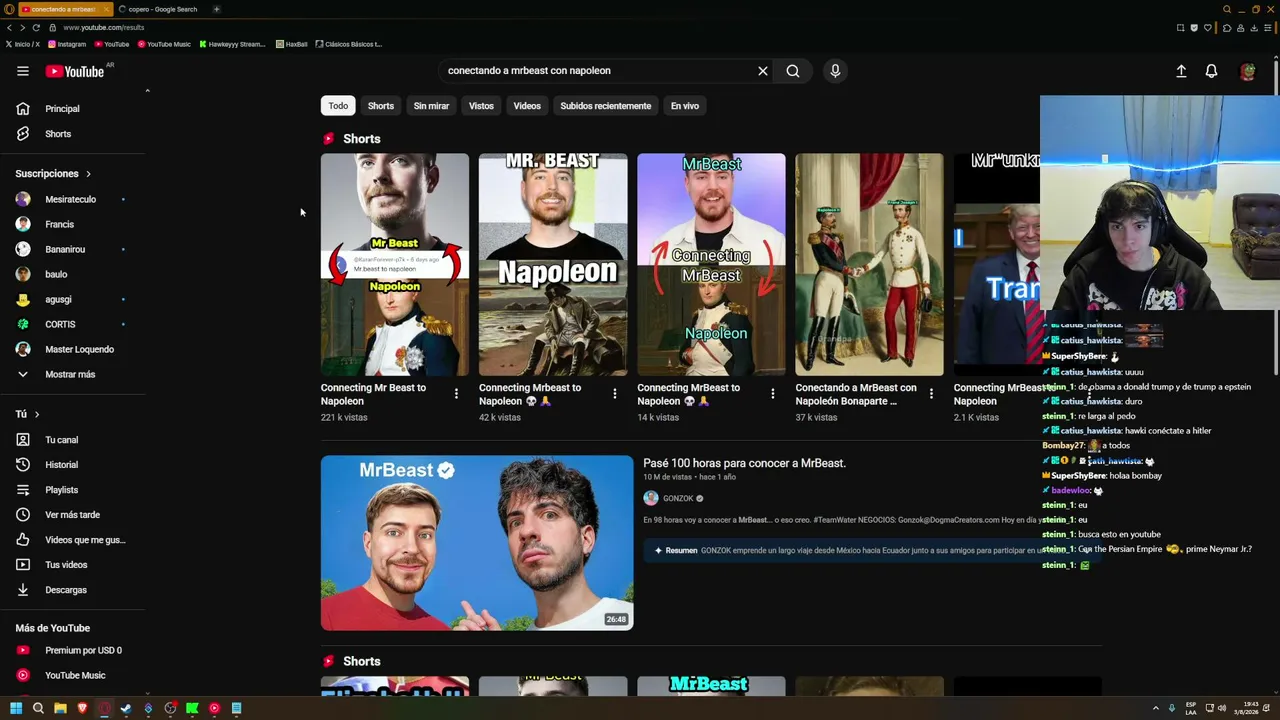Open the browser extensions icon
Image resolution: width=1280 pixels, height=720 pixels.
point(1226,27)
